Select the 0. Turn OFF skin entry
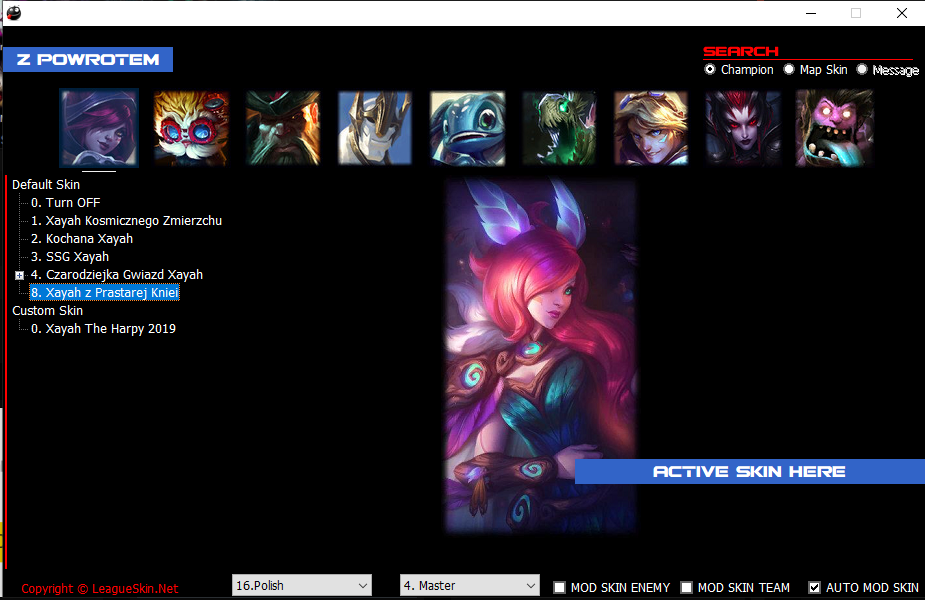This screenshot has width=925, height=600. [65, 202]
